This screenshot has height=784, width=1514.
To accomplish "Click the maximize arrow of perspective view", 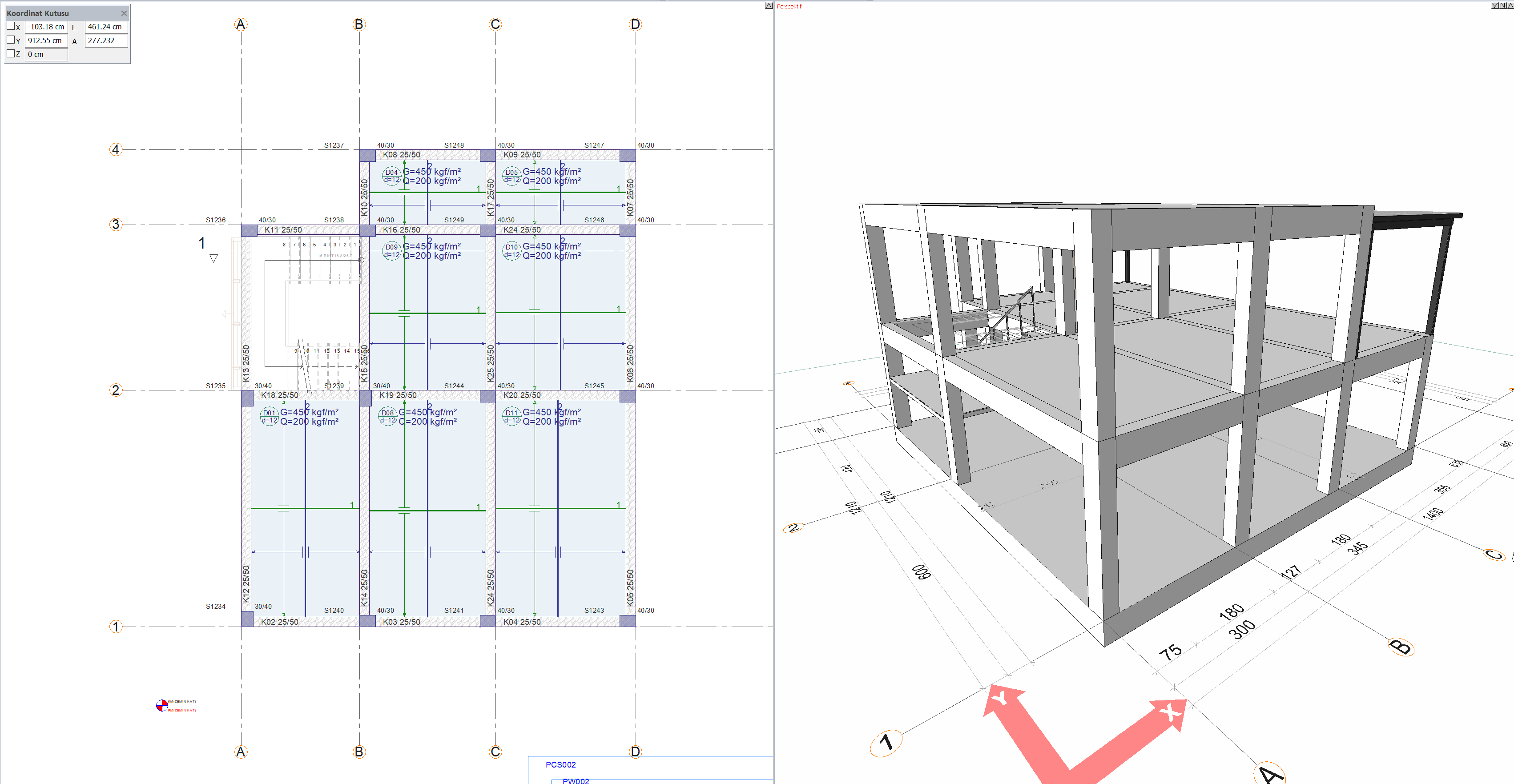I will click(x=1510, y=5).
